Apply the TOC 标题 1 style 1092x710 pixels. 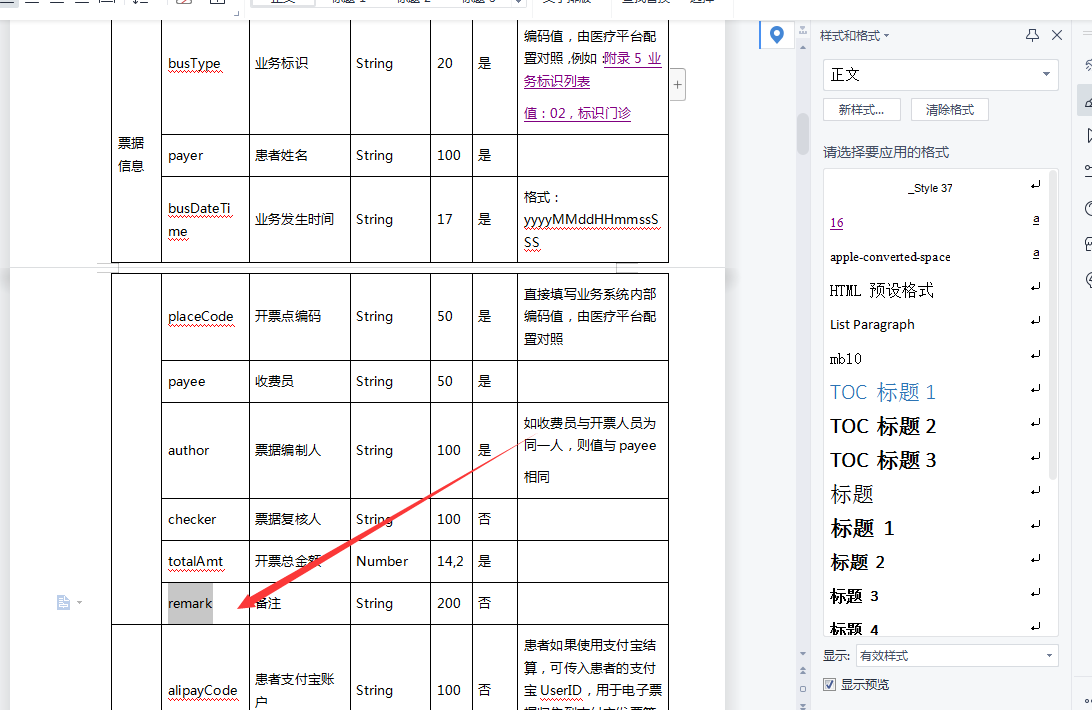(935, 392)
